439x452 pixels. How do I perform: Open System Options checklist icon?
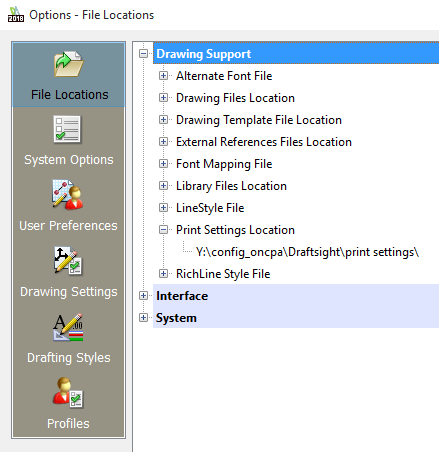(67, 129)
